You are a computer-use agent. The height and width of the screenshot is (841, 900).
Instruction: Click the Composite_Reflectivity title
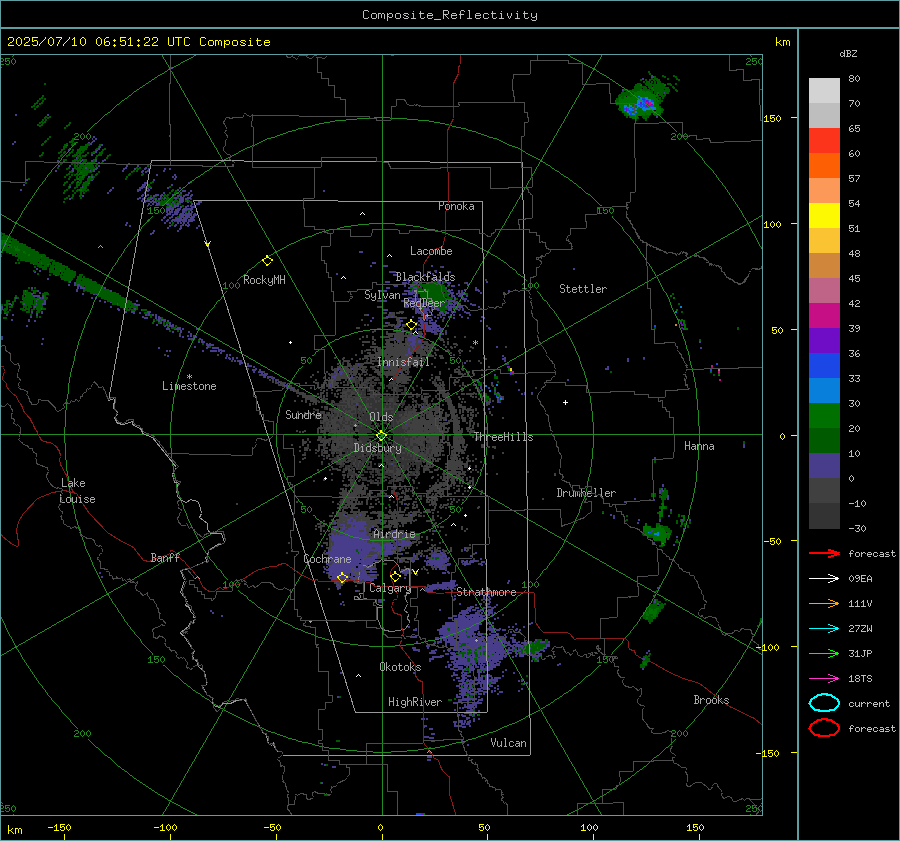449,15
